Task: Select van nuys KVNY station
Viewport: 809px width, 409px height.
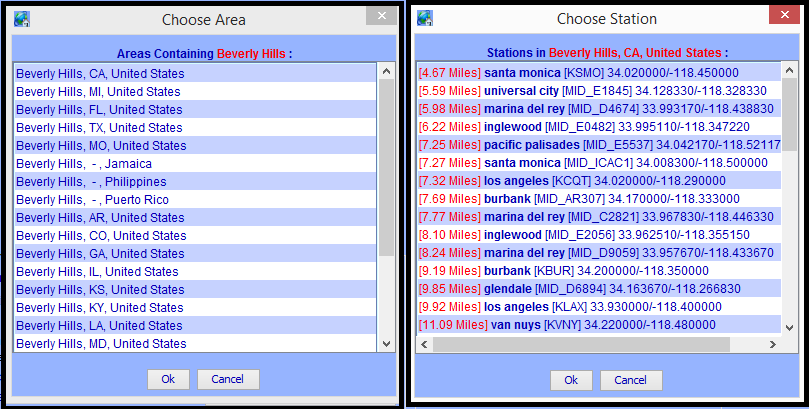Action: pos(600,325)
